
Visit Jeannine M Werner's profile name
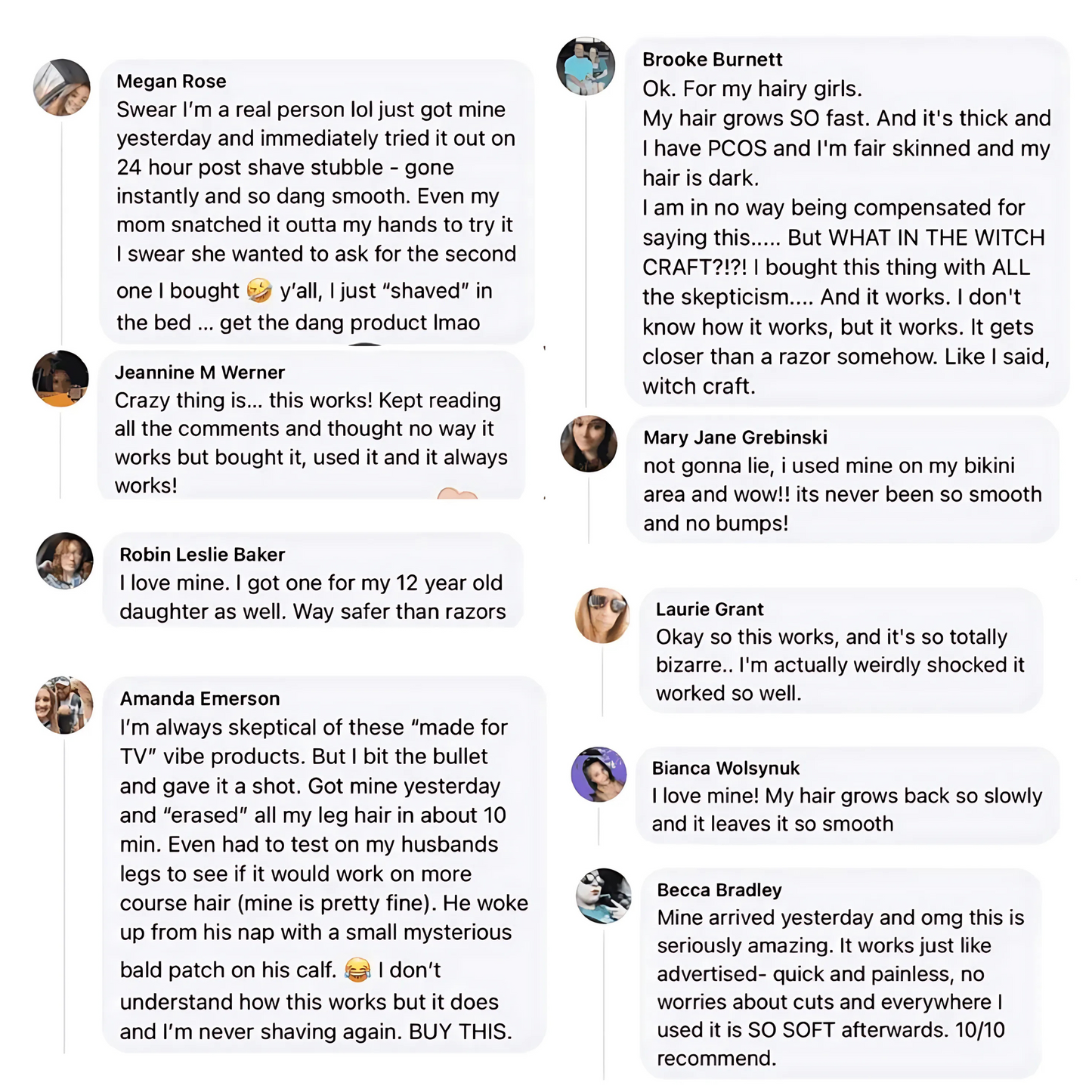[x=200, y=372]
